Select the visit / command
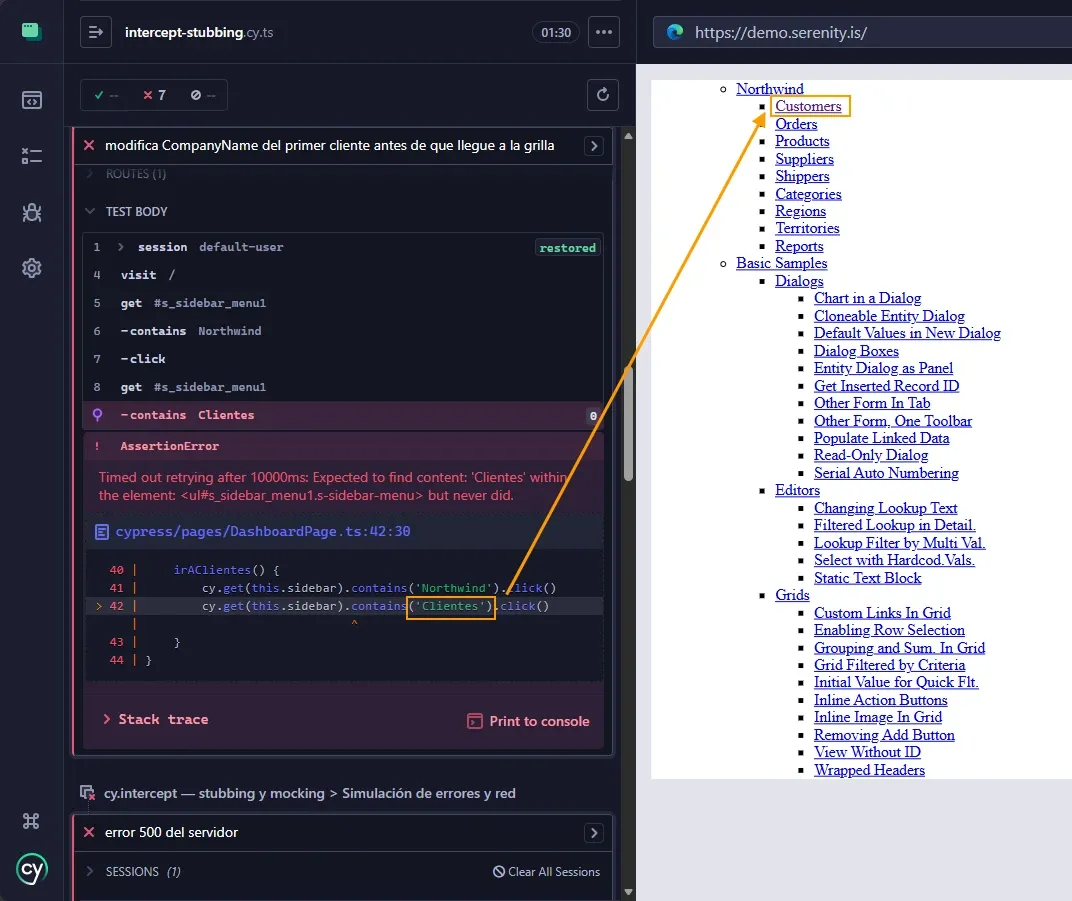The image size is (1072, 901). [343, 275]
